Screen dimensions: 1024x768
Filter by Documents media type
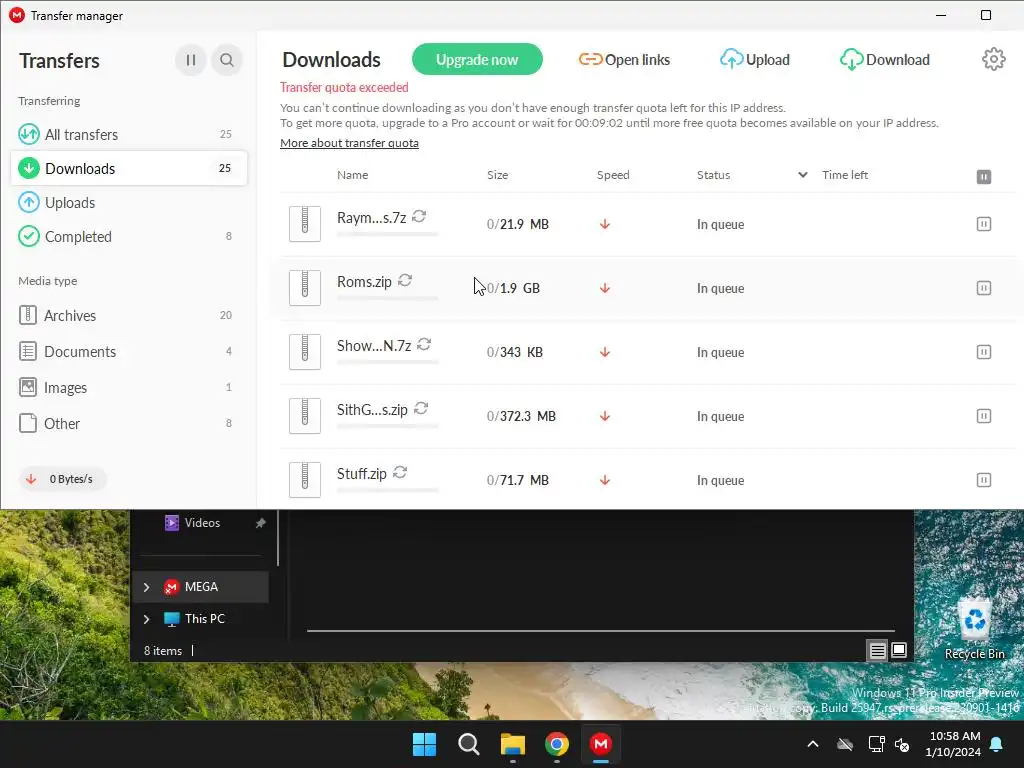pos(129,351)
